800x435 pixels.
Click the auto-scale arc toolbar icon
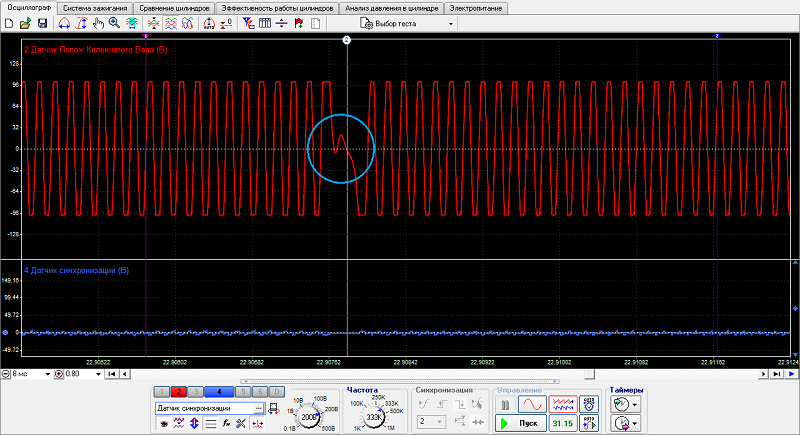point(209,23)
